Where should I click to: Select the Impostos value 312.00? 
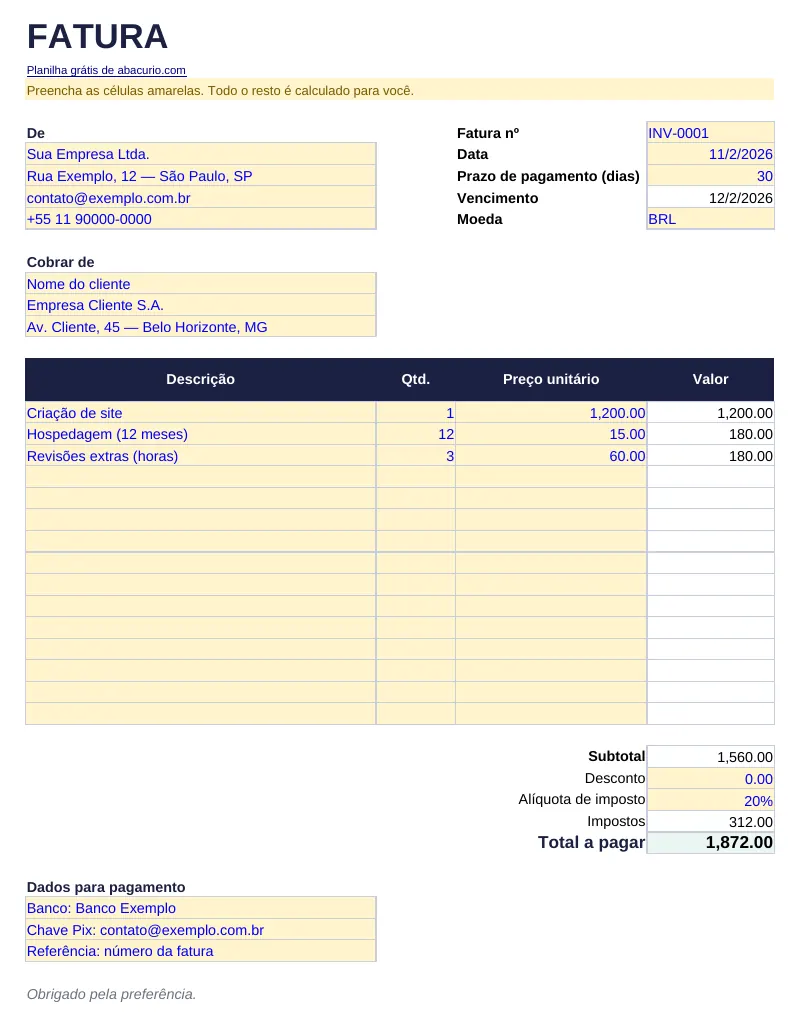pyautogui.click(x=711, y=821)
